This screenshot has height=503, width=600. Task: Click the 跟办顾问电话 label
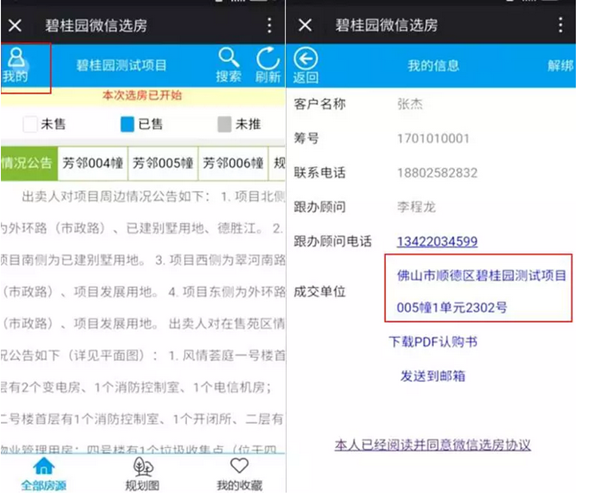point(333,241)
